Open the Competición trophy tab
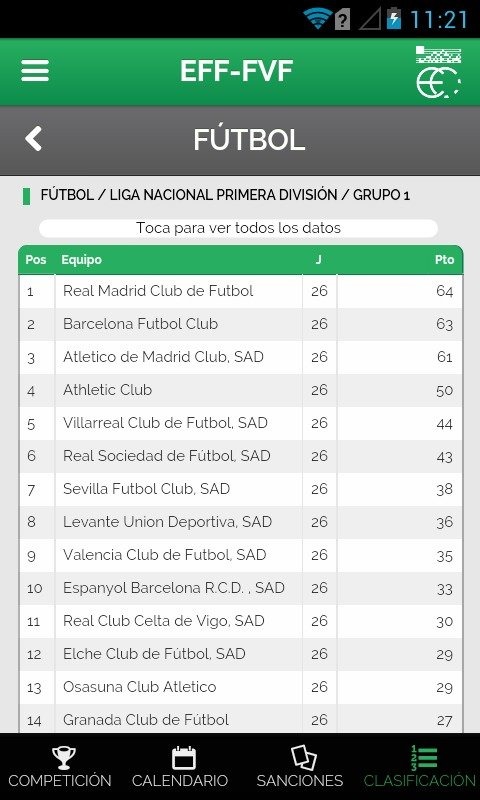The height and width of the screenshot is (800, 480). (x=60, y=766)
